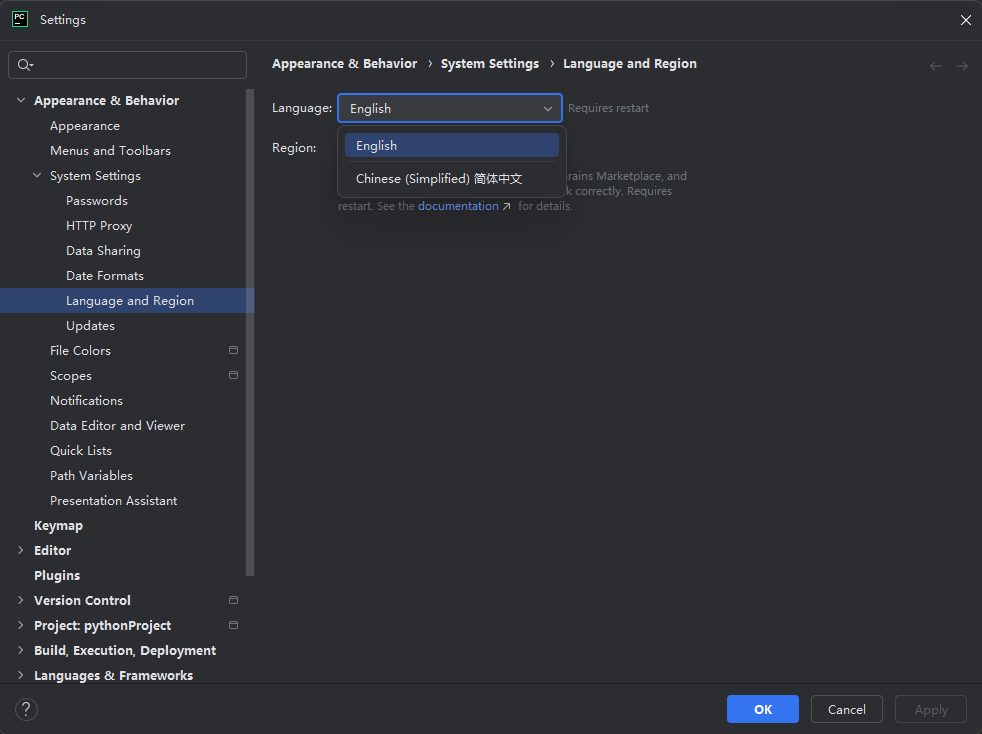Open Data Editor and Viewer settings
982x734 pixels.
118,426
